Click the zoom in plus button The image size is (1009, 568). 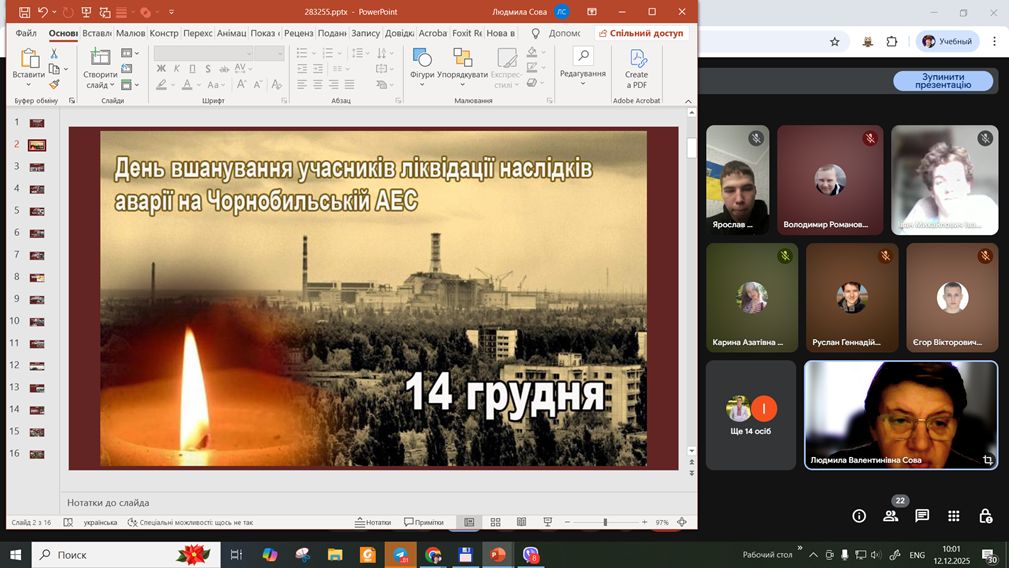pos(644,522)
